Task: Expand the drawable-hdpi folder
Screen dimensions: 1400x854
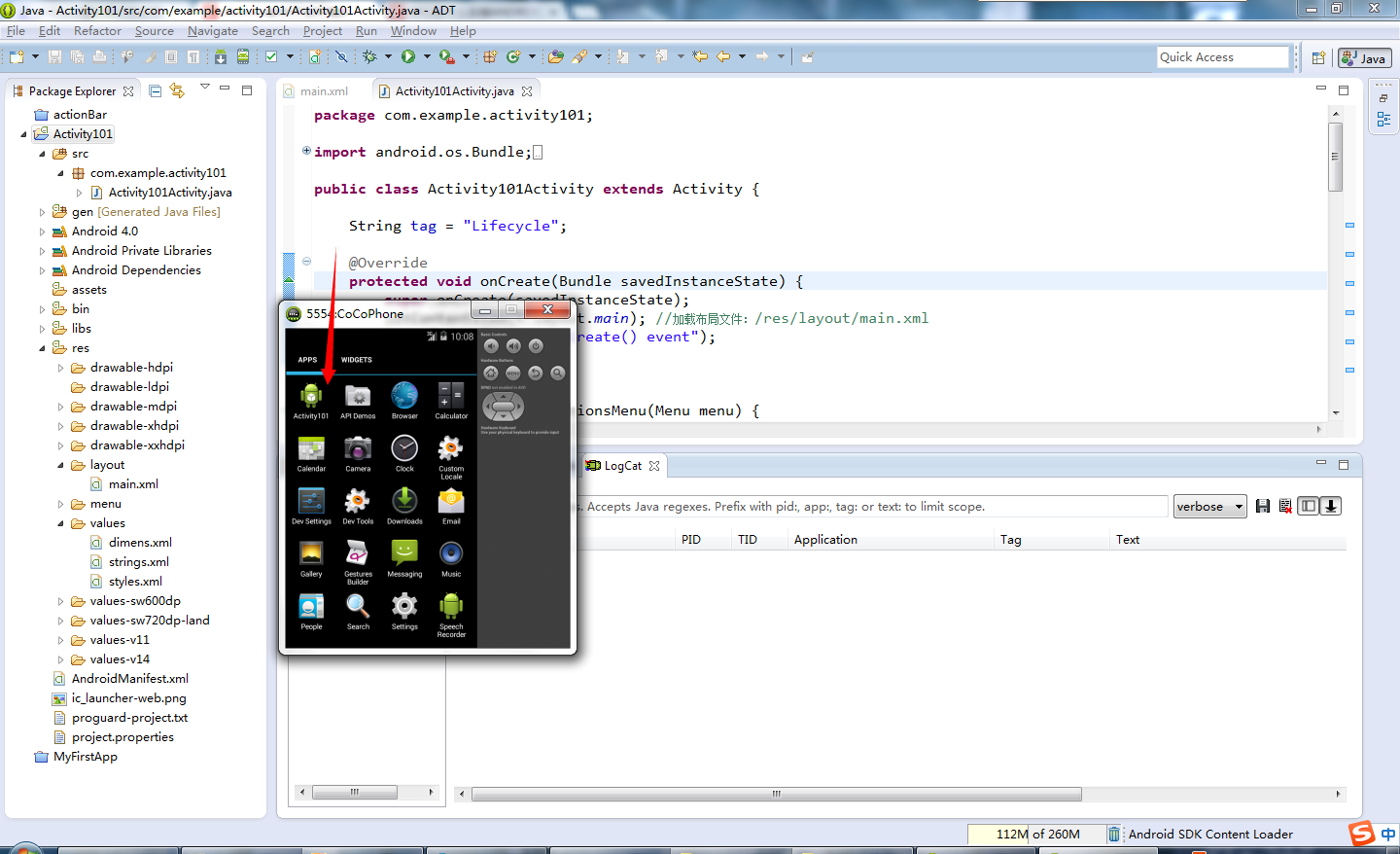Action: click(60, 368)
